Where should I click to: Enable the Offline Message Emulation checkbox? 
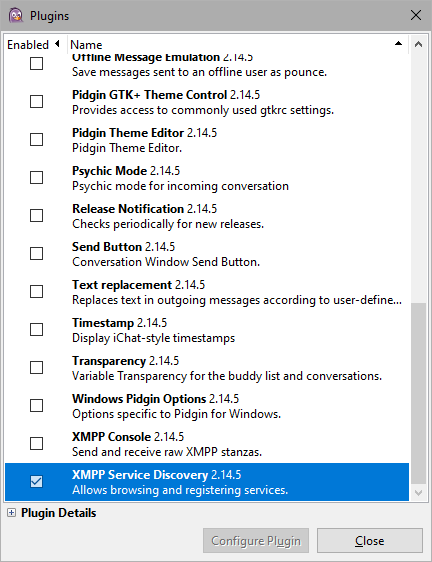pyautogui.click(x=36, y=64)
